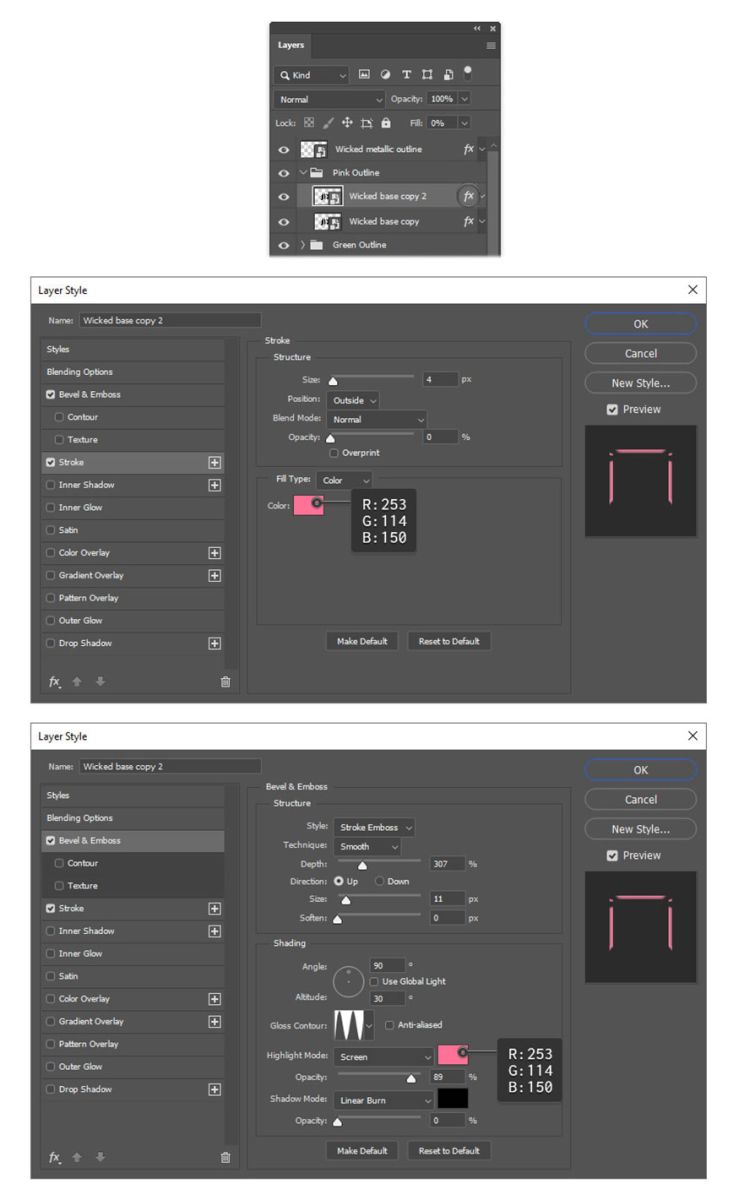Viewport: 739px width, 1200px height.
Task: Add Drop Shadow plus icon, Bevel-settings dialog
Action: tap(214, 1089)
